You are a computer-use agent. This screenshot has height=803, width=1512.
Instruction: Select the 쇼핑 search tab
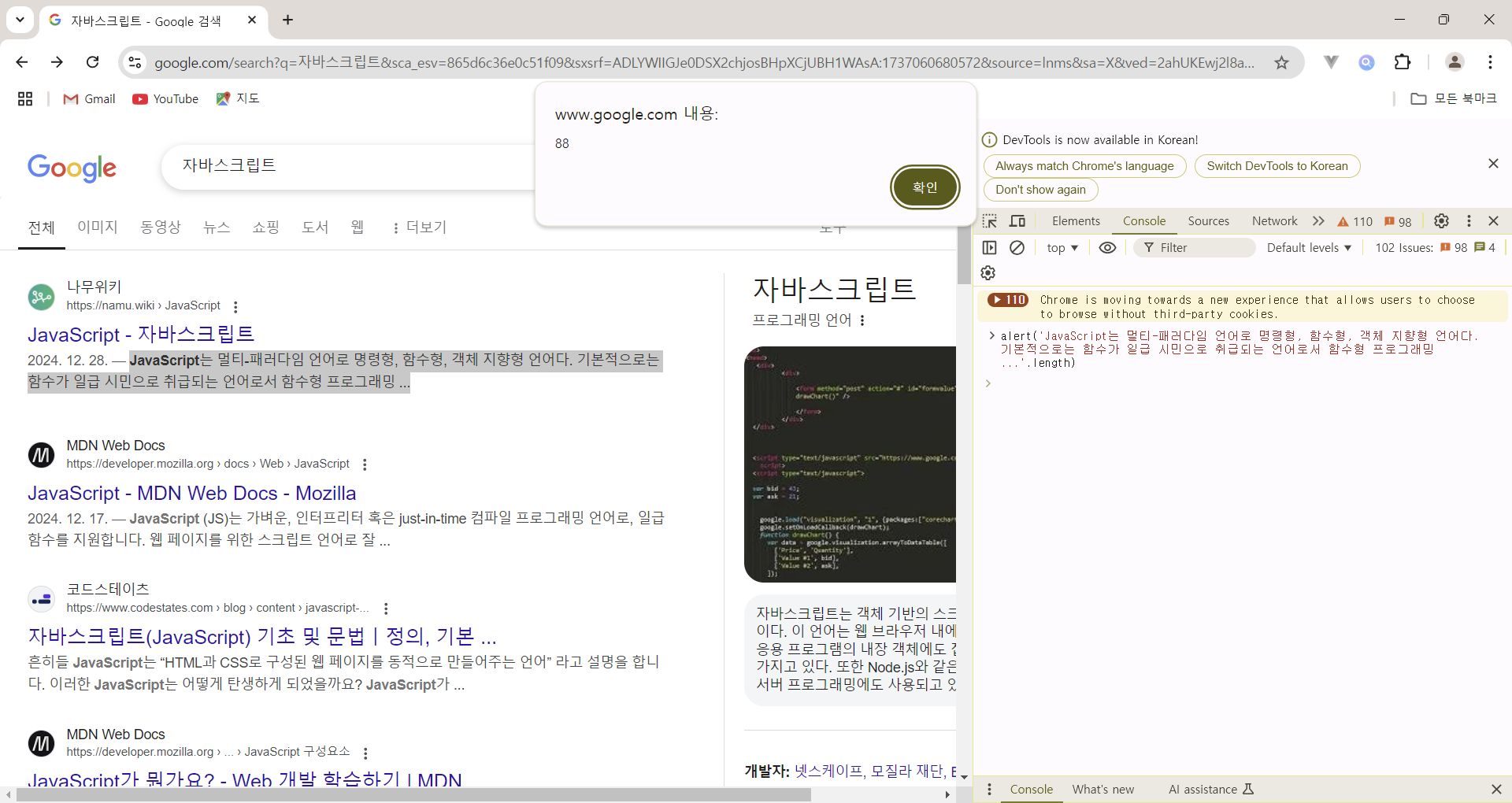pyautogui.click(x=266, y=228)
